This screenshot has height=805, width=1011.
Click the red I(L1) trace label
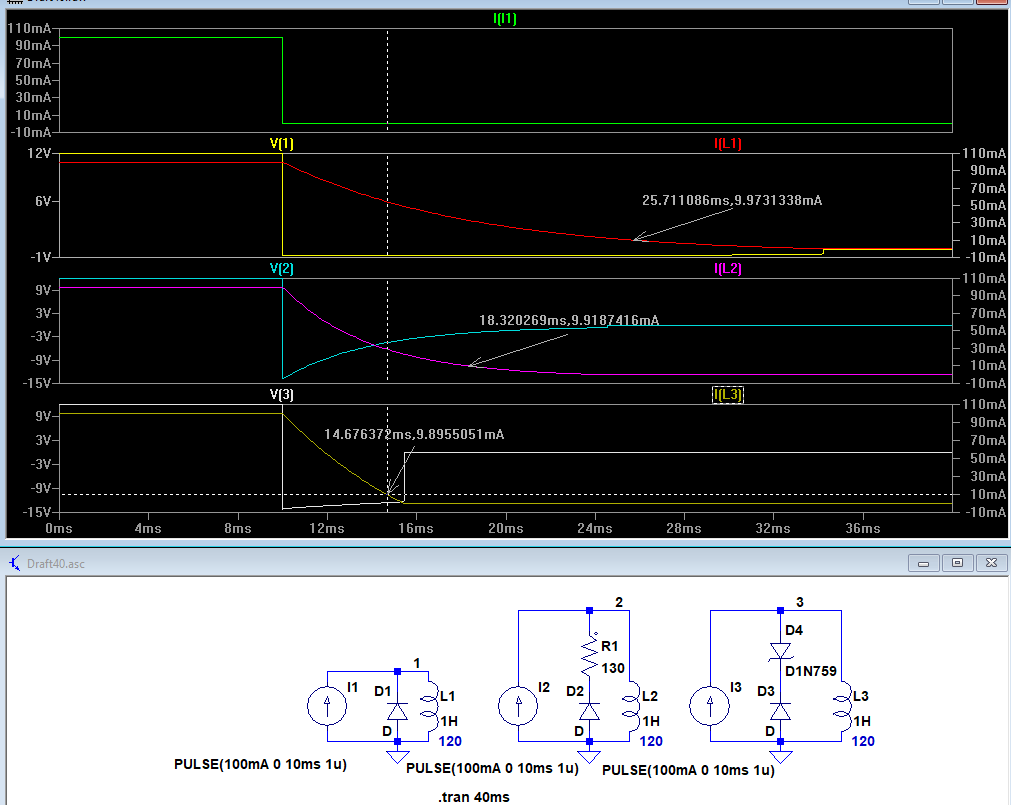tap(727, 143)
